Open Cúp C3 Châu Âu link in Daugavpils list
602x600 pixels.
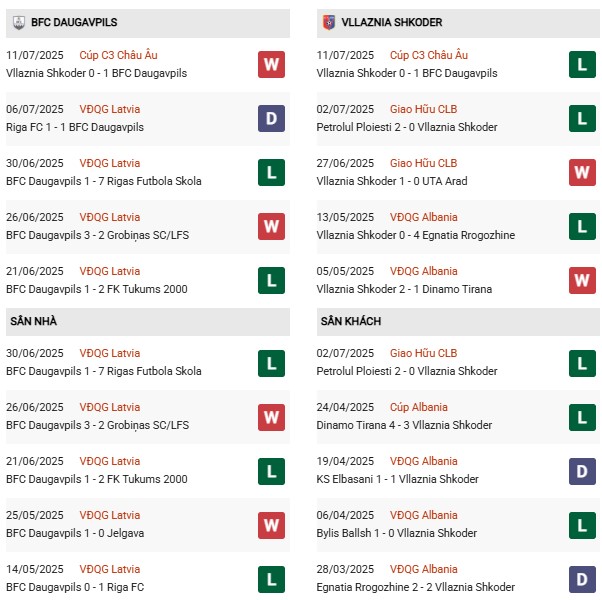pyautogui.click(x=119, y=55)
